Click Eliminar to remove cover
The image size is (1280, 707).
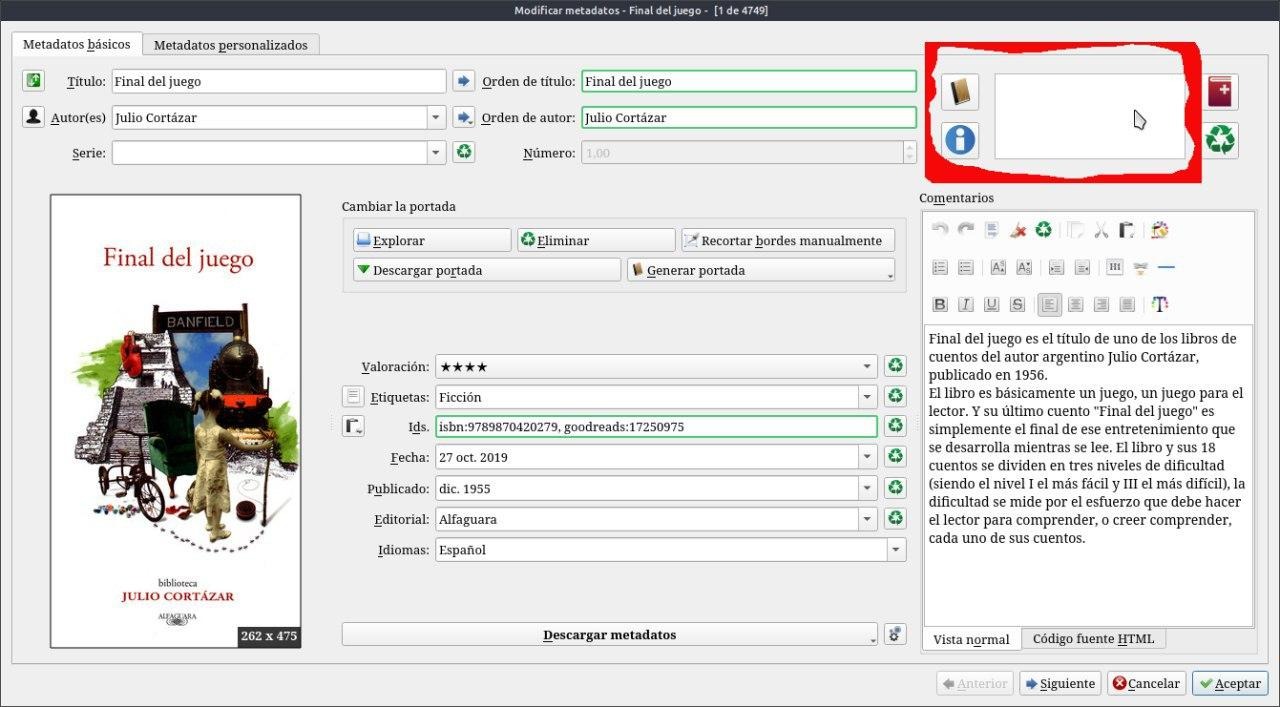[x=596, y=240]
